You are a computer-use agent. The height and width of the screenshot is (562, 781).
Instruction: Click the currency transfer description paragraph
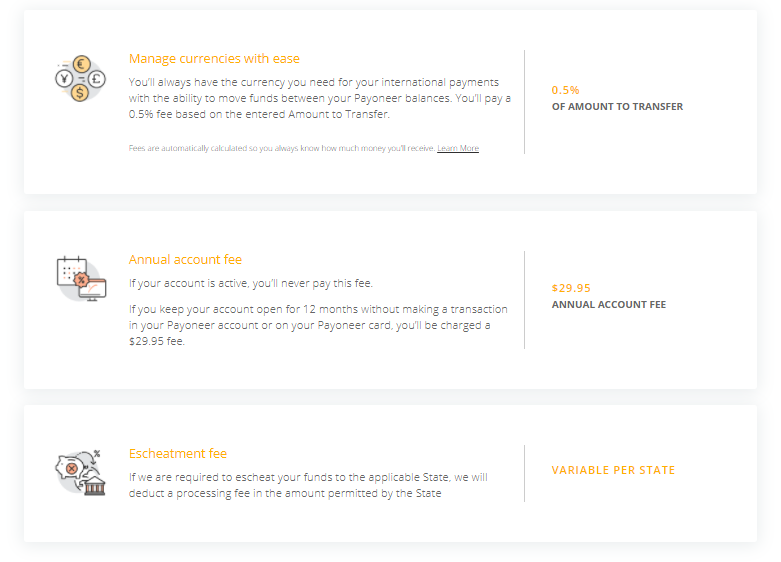[320, 98]
